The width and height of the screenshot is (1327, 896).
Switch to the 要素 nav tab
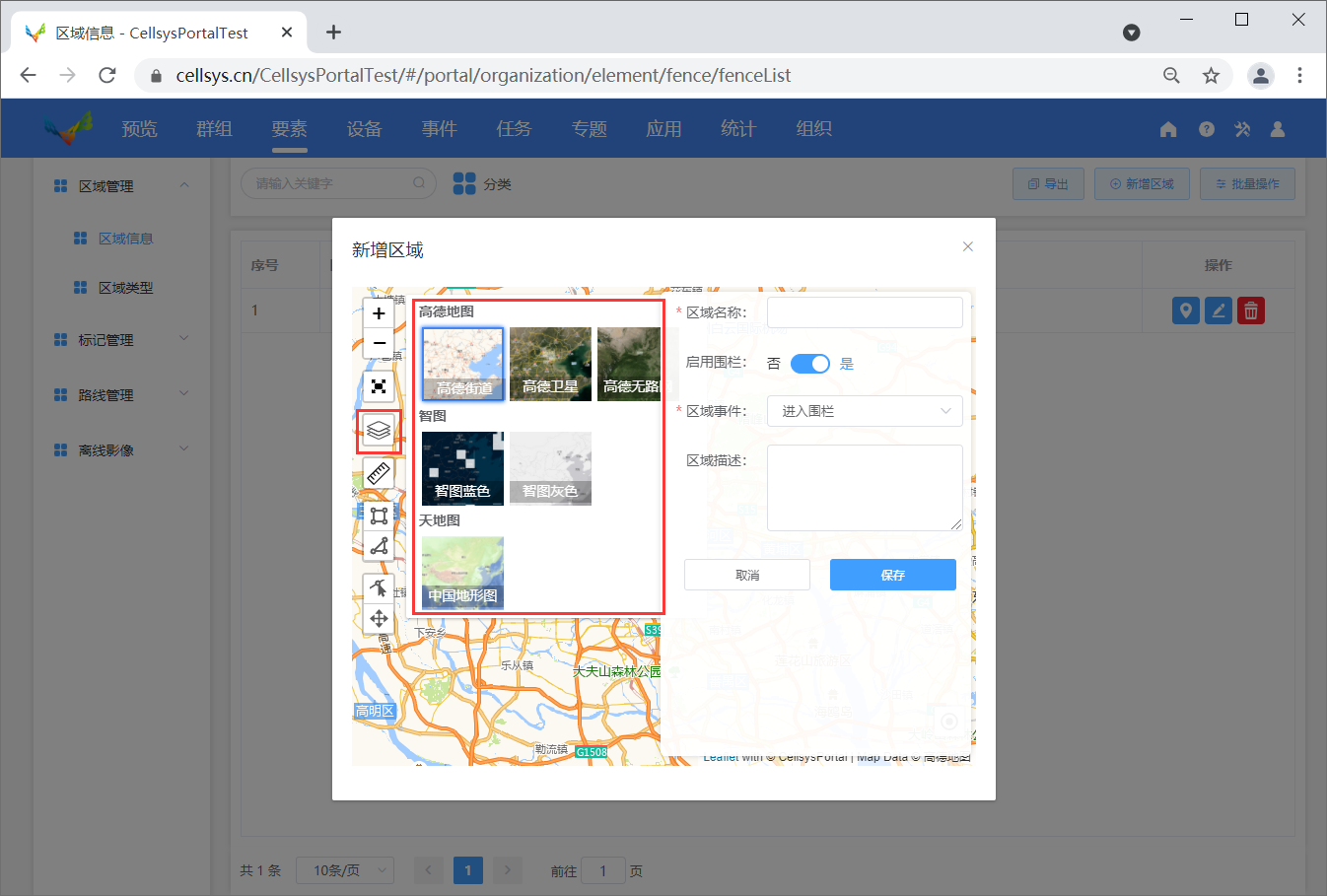pos(290,129)
